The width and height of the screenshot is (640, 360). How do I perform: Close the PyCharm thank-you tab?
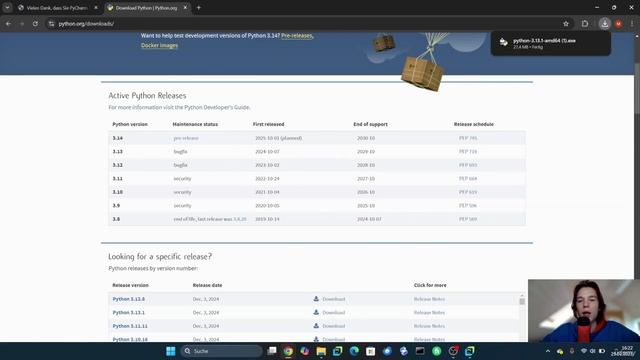pos(96,7)
